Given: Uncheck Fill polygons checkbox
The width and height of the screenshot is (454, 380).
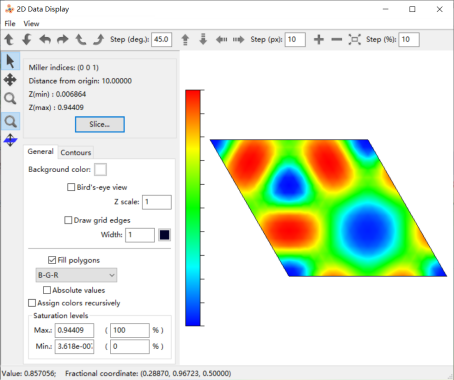Looking at the screenshot, I should point(52,260).
